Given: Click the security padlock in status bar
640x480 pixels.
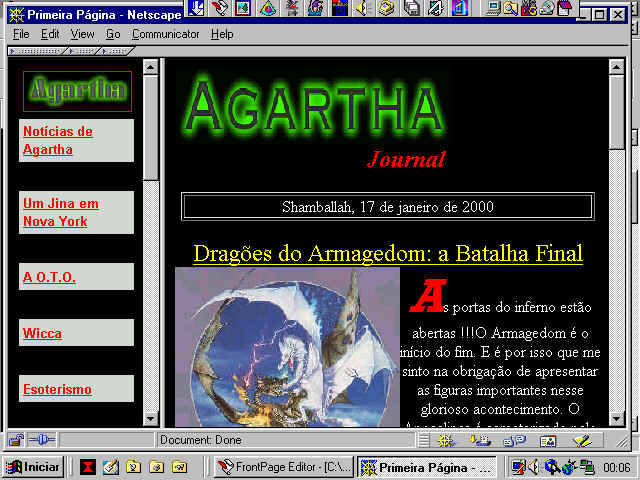Looking at the screenshot, I should (16, 440).
